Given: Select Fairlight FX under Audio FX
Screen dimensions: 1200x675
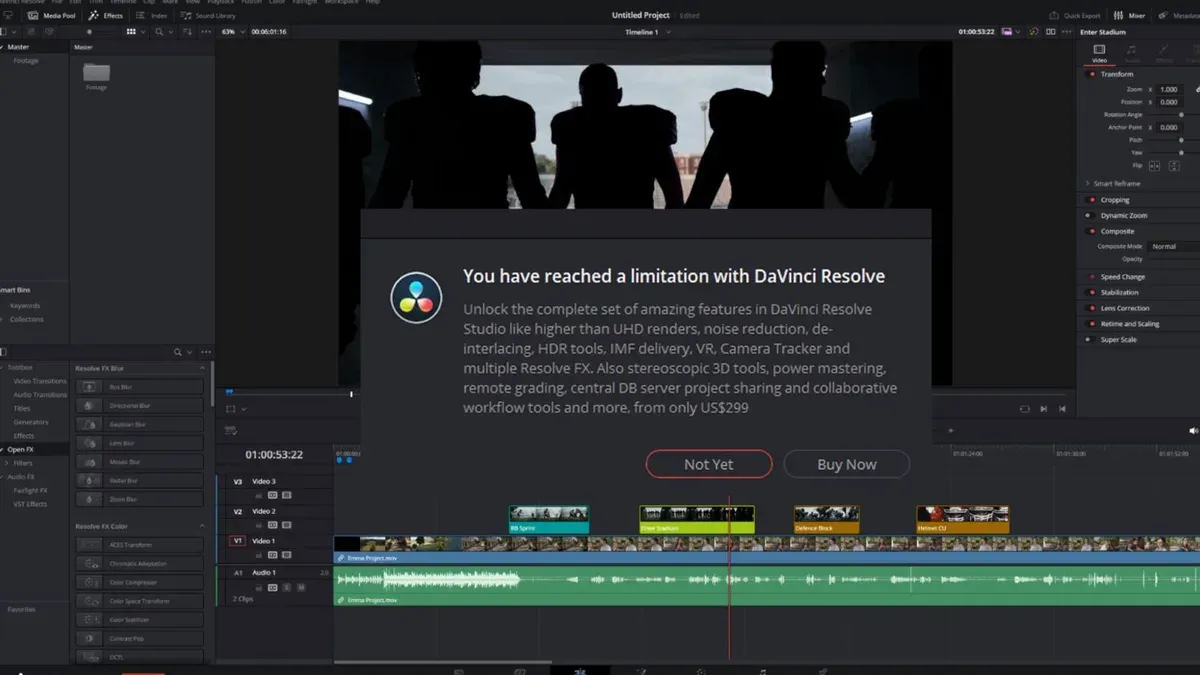Looking at the screenshot, I should click(x=30, y=490).
